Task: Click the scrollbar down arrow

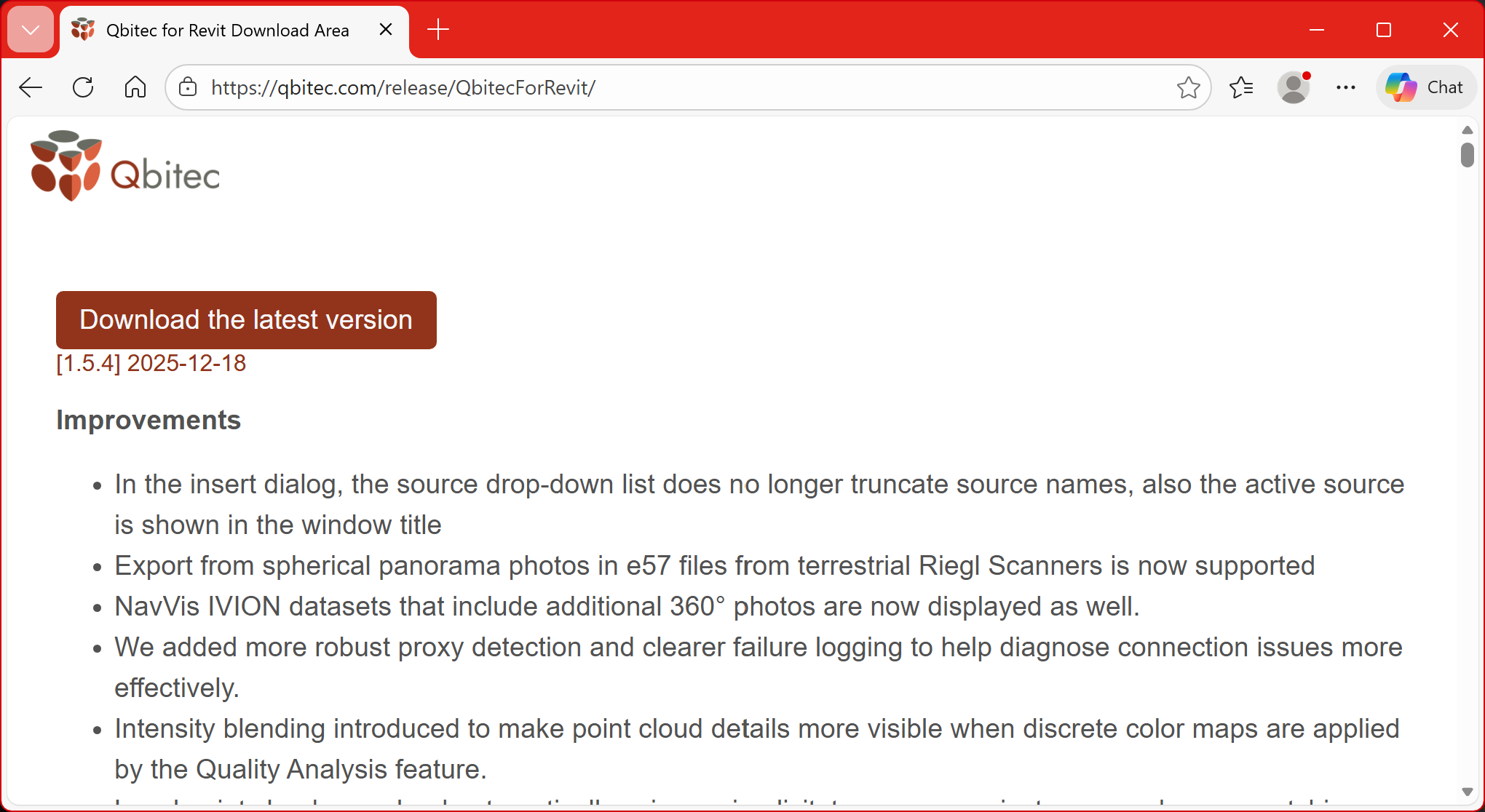Action: click(x=1468, y=792)
